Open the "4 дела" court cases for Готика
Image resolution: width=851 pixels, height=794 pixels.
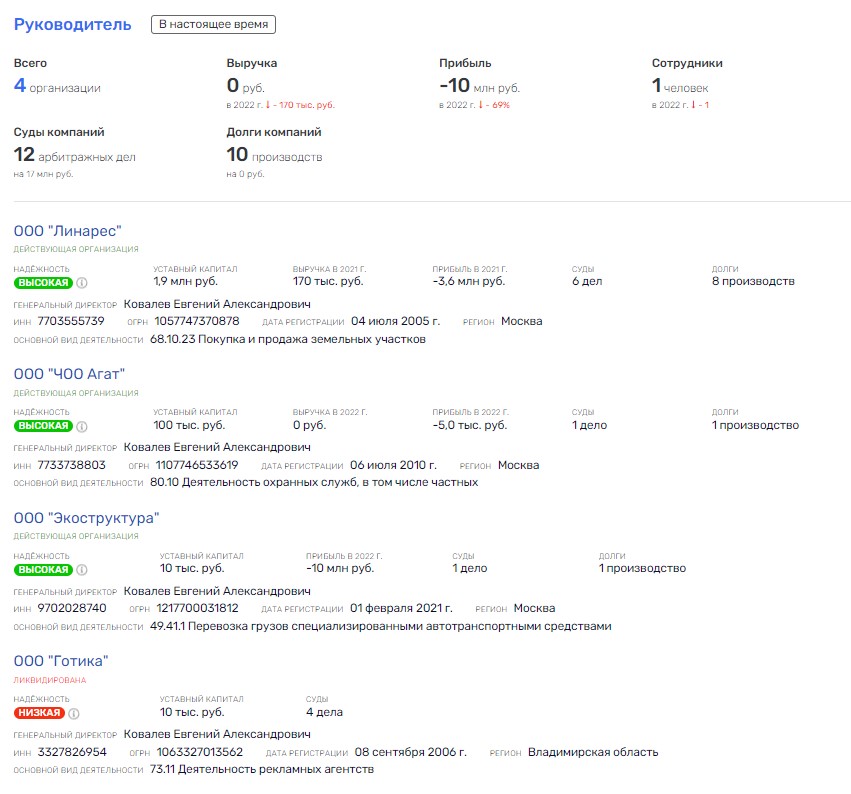point(324,713)
